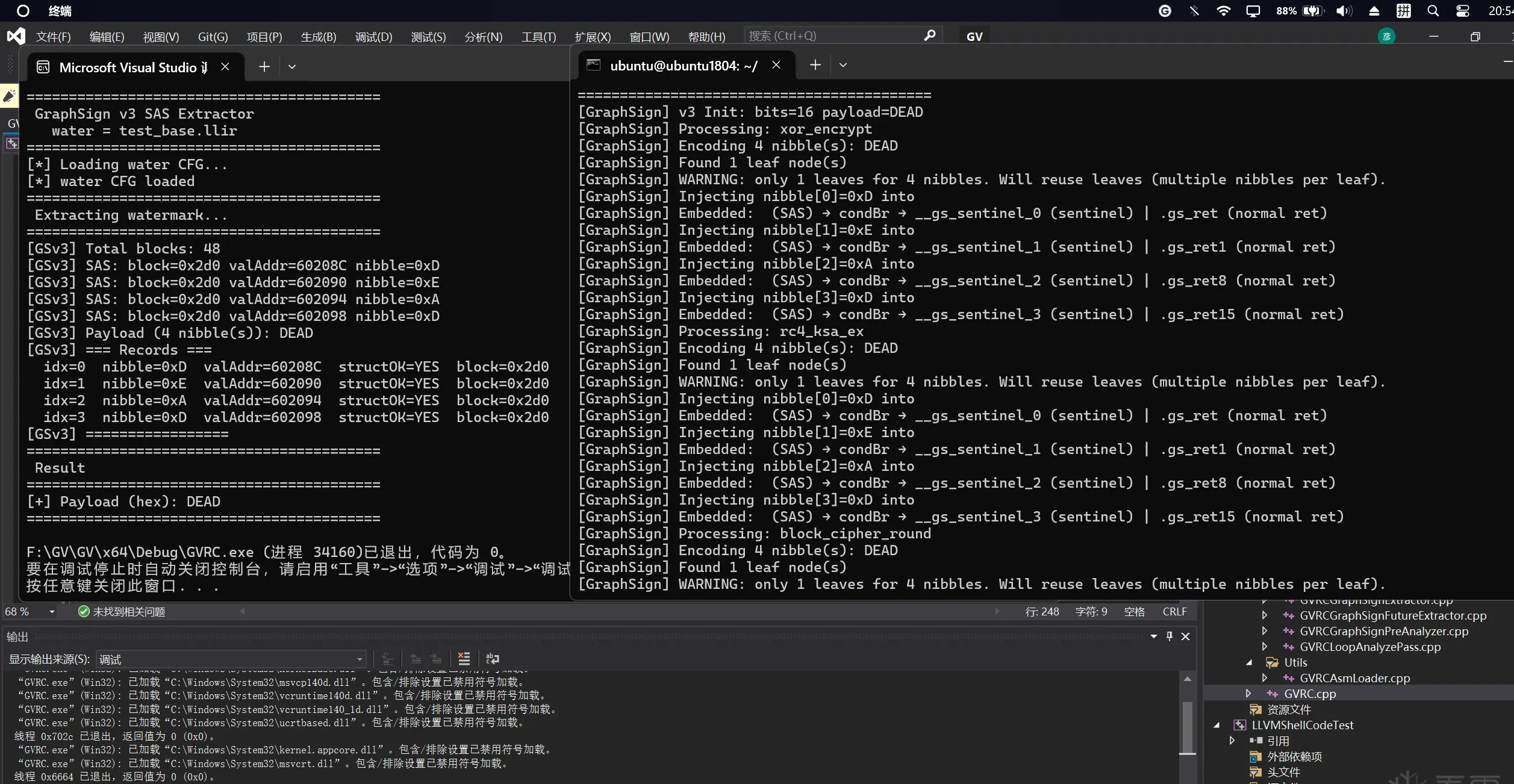Open the output panel window position menu
The width and height of the screenshot is (1514, 784).
click(x=1154, y=636)
